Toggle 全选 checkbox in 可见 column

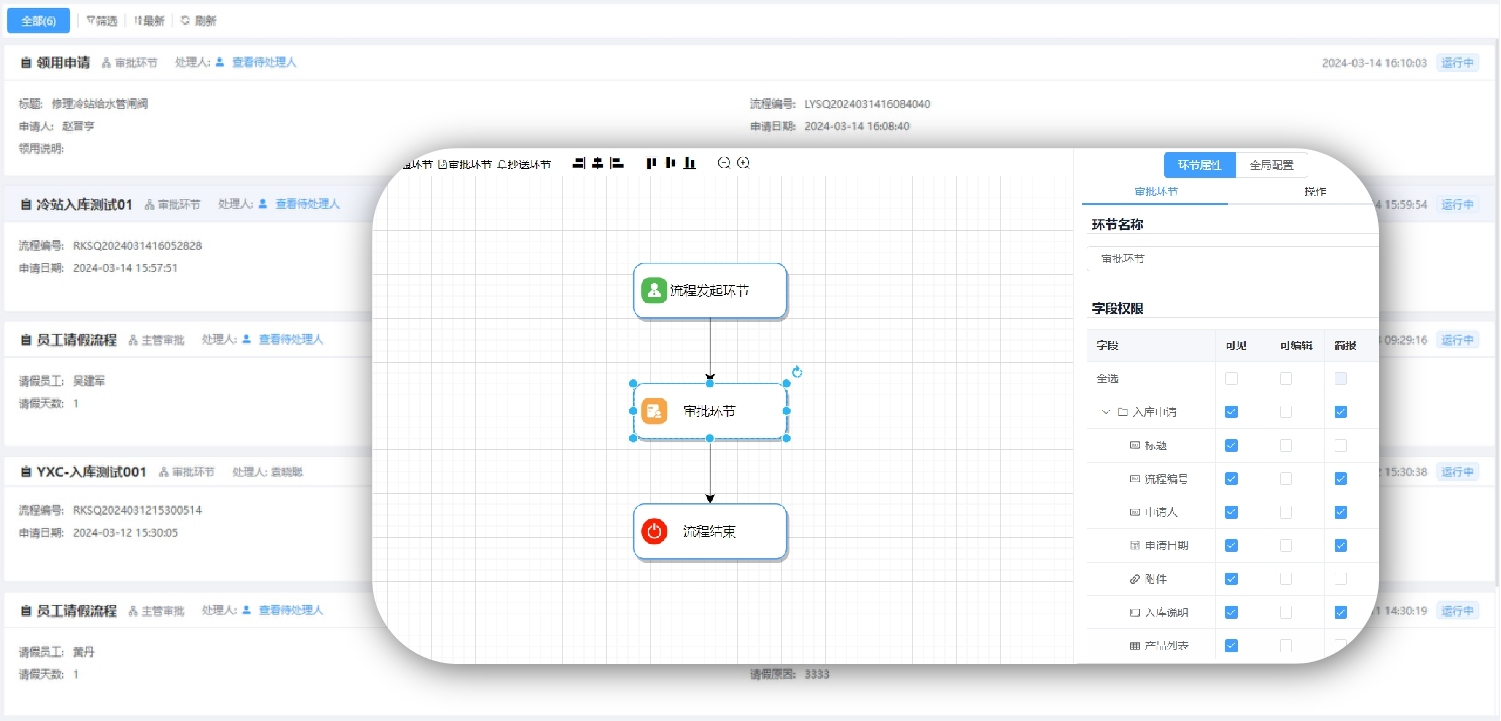coord(1231,379)
